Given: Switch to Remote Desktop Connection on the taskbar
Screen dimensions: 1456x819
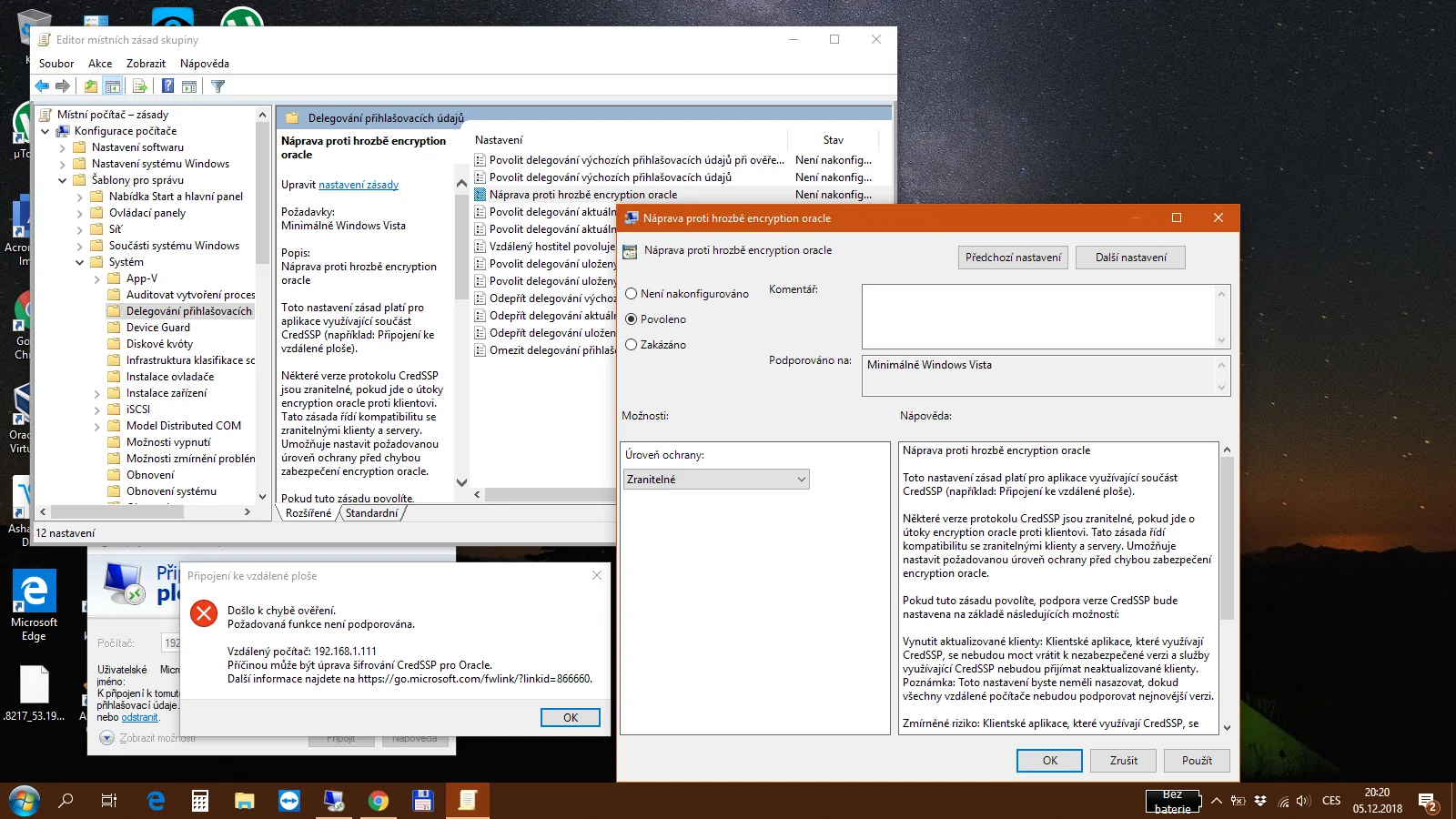Looking at the screenshot, I should (334, 801).
